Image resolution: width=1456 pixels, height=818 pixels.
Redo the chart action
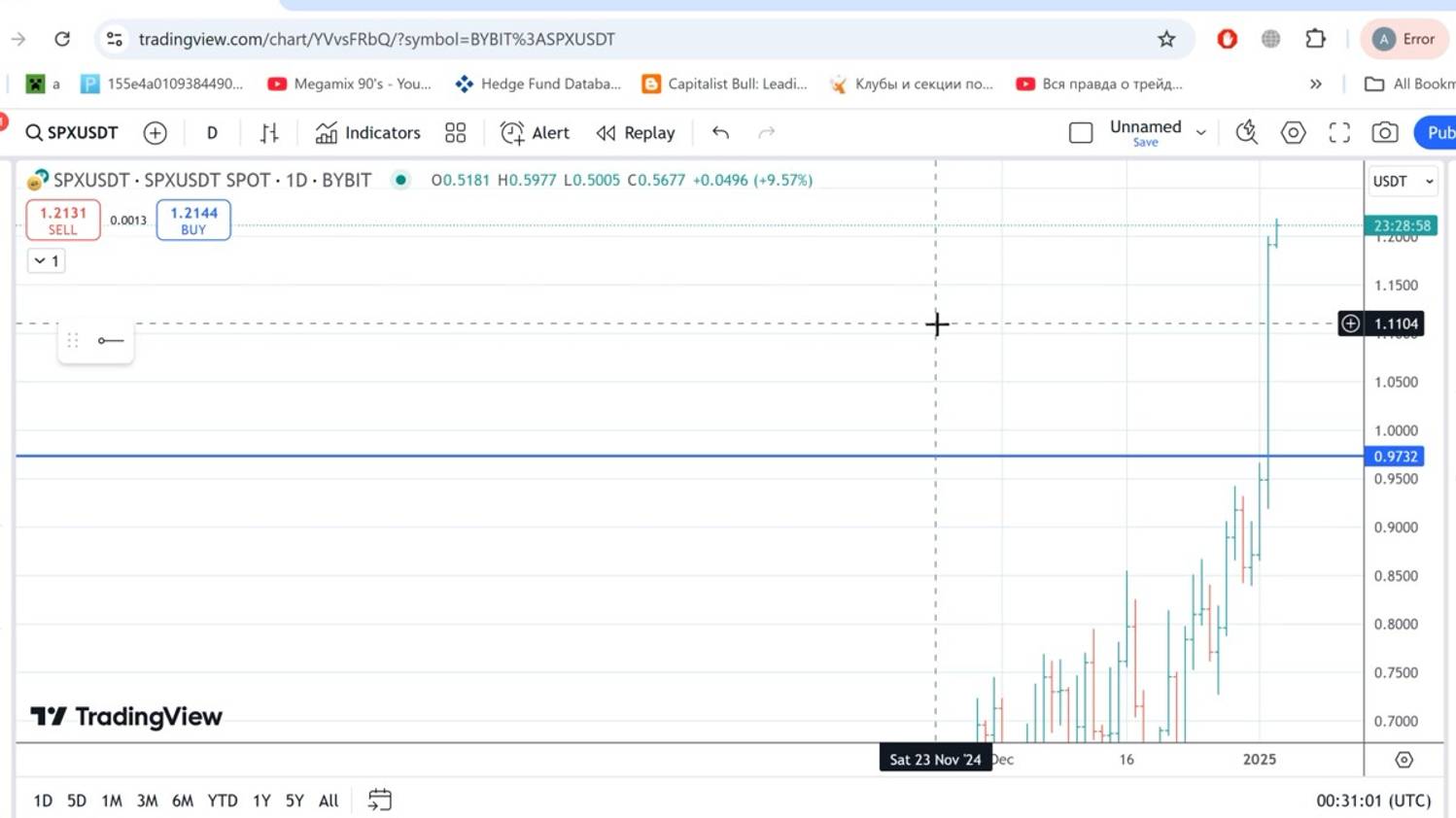click(766, 133)
